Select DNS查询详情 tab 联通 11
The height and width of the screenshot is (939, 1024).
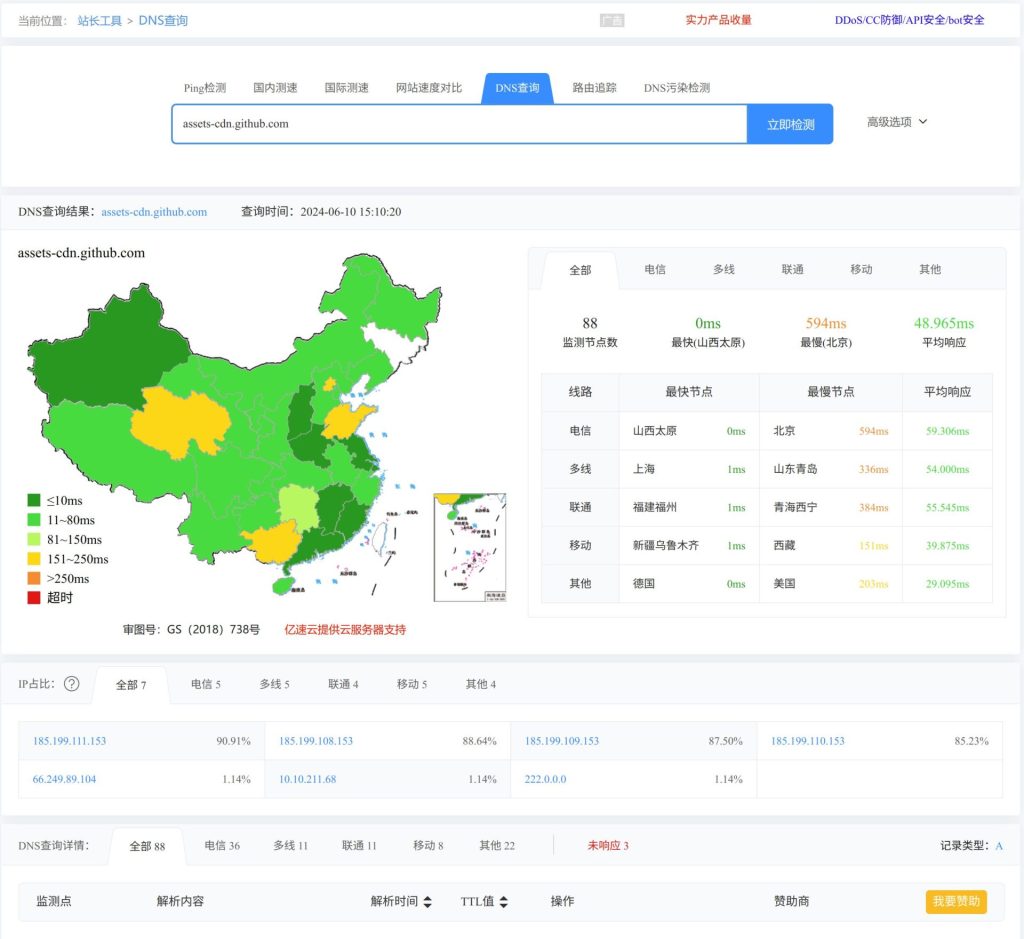click(359, 846)
